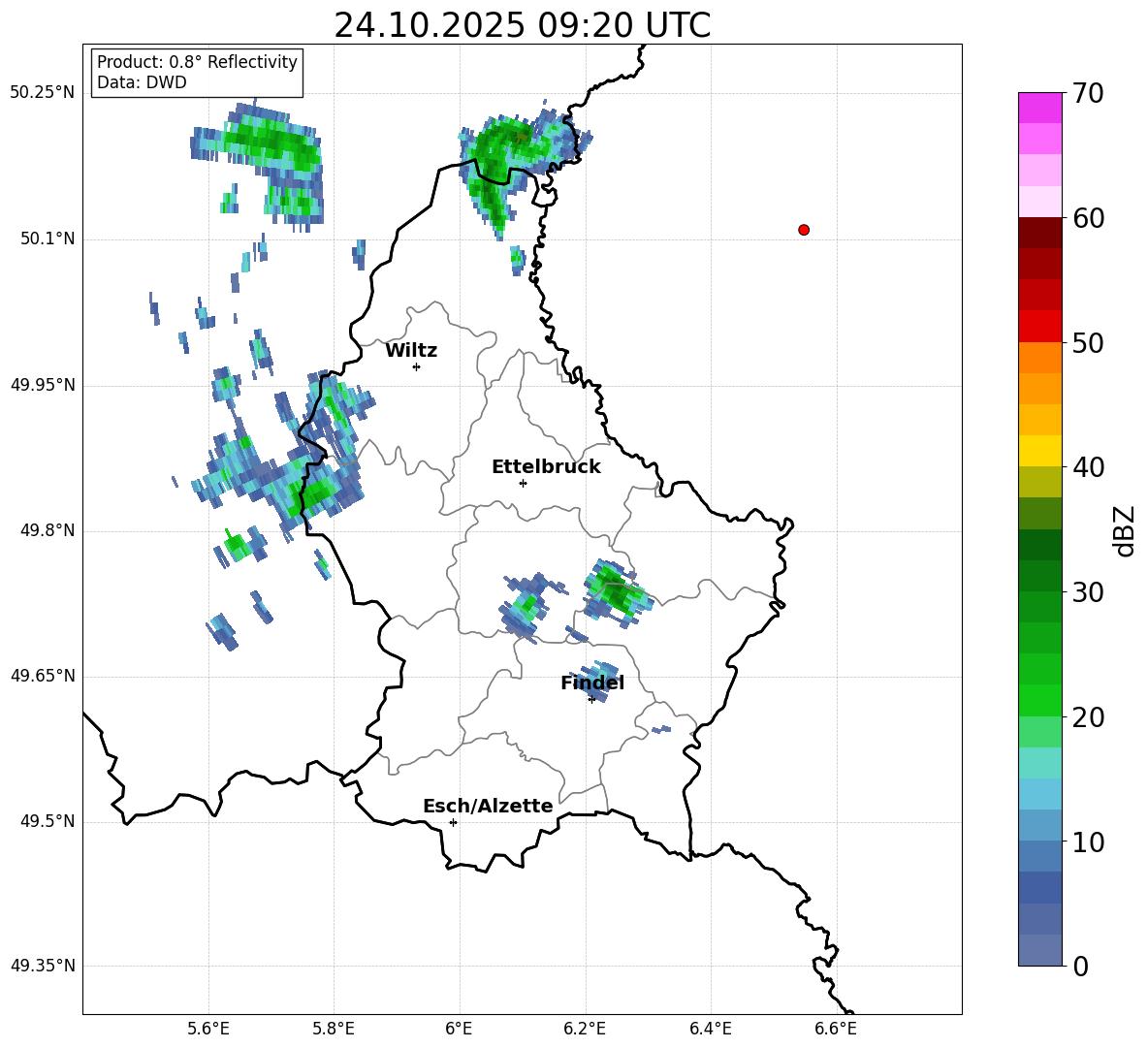Click the 50.25°N latitude label
This screenshot has height=1048, width=1148.
tap(43, 93)
